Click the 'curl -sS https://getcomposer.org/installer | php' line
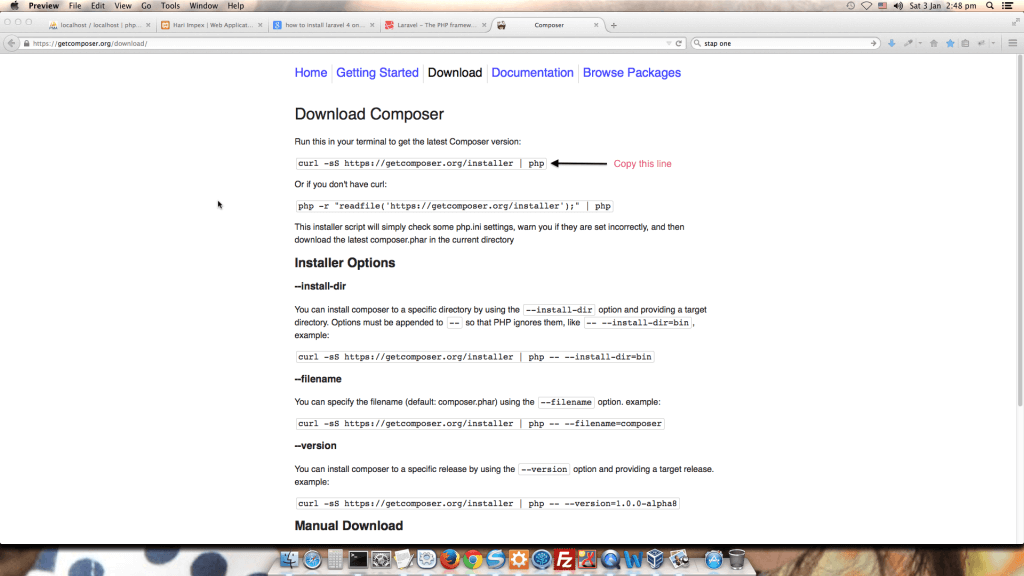The height and width of the screenshot is (576, 1024). pos(421,163)
